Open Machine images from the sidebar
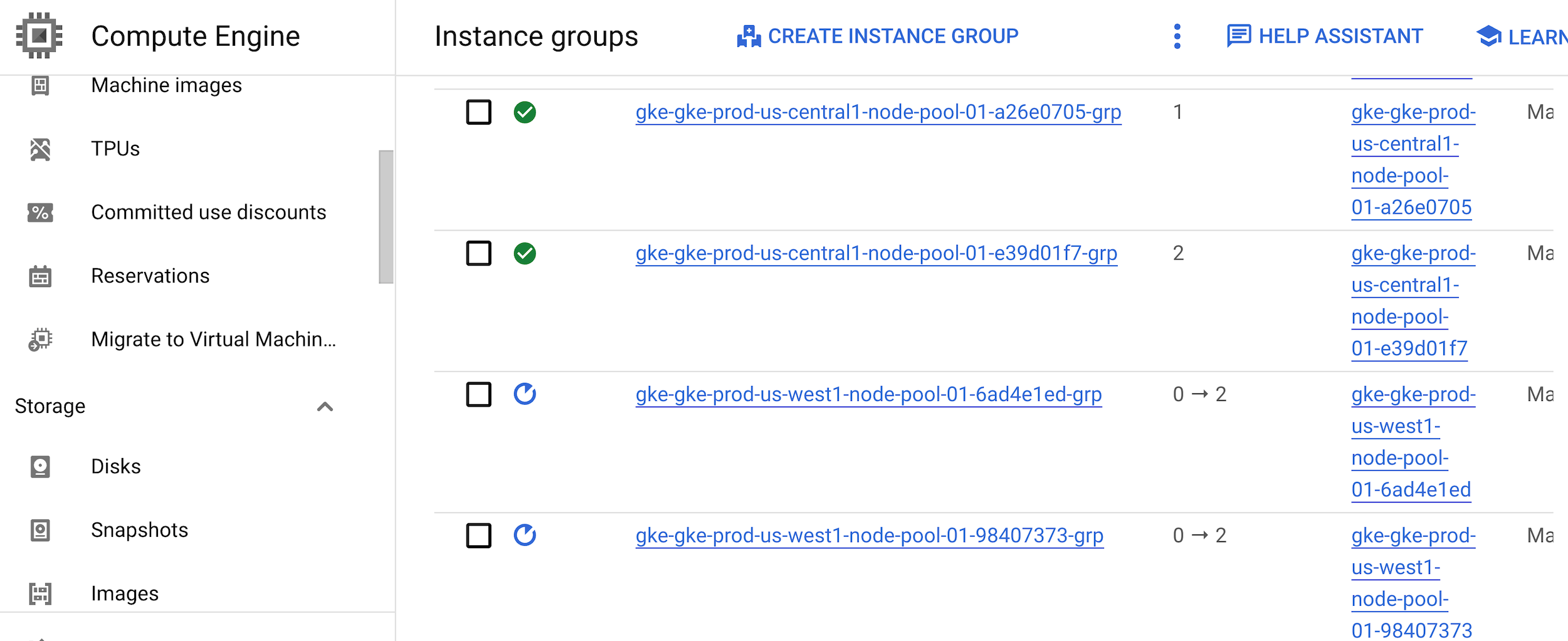The height and width of the screenshot is (641, 1568). pyautogui.click(x=167, y=85)
